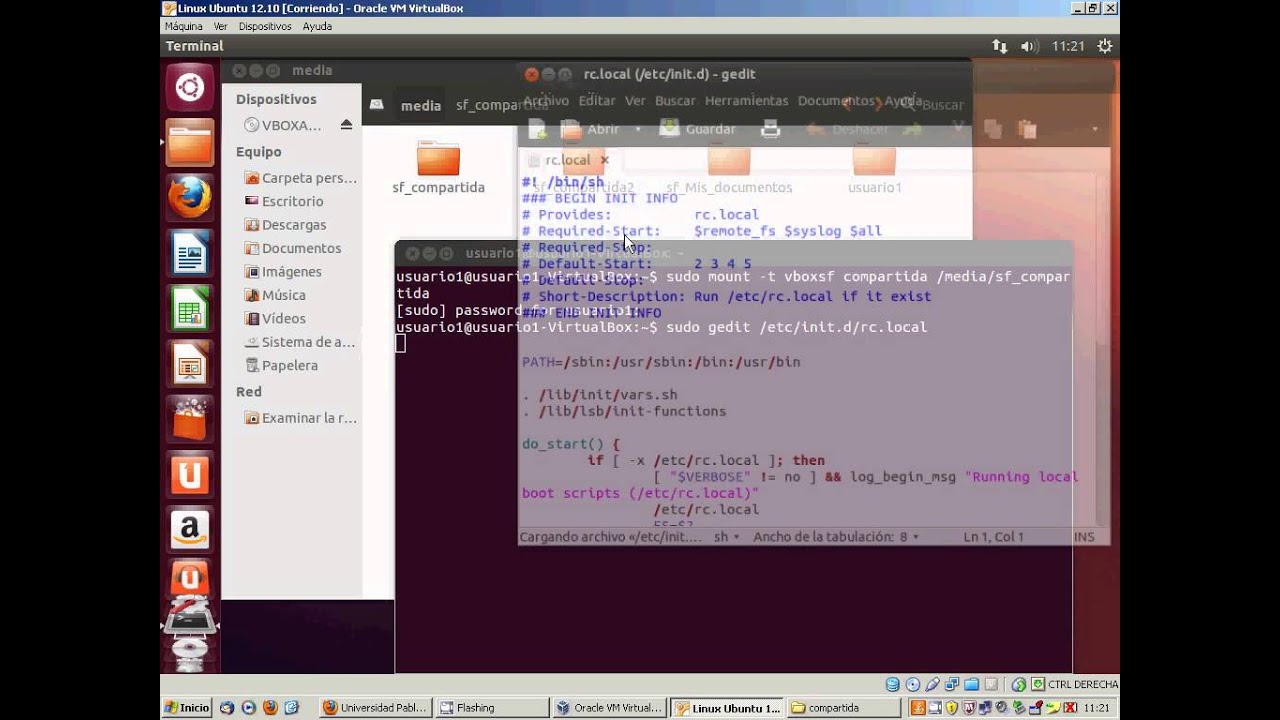This screenshot has height=720, width=1280.
Task: Click Windows Inicio start button
Action: tap(187, 708)
